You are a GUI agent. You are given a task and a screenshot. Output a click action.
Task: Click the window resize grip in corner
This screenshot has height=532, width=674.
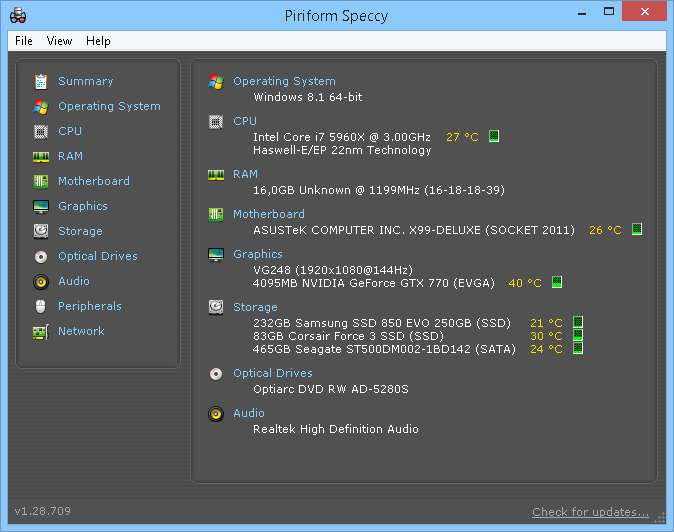pyautogui.click(x=659, y=517)
